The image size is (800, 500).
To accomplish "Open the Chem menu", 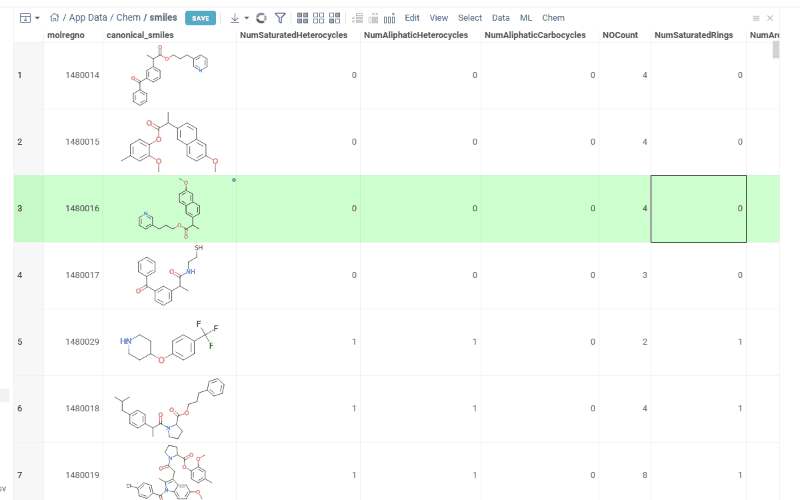I will [x=553, y=18].
